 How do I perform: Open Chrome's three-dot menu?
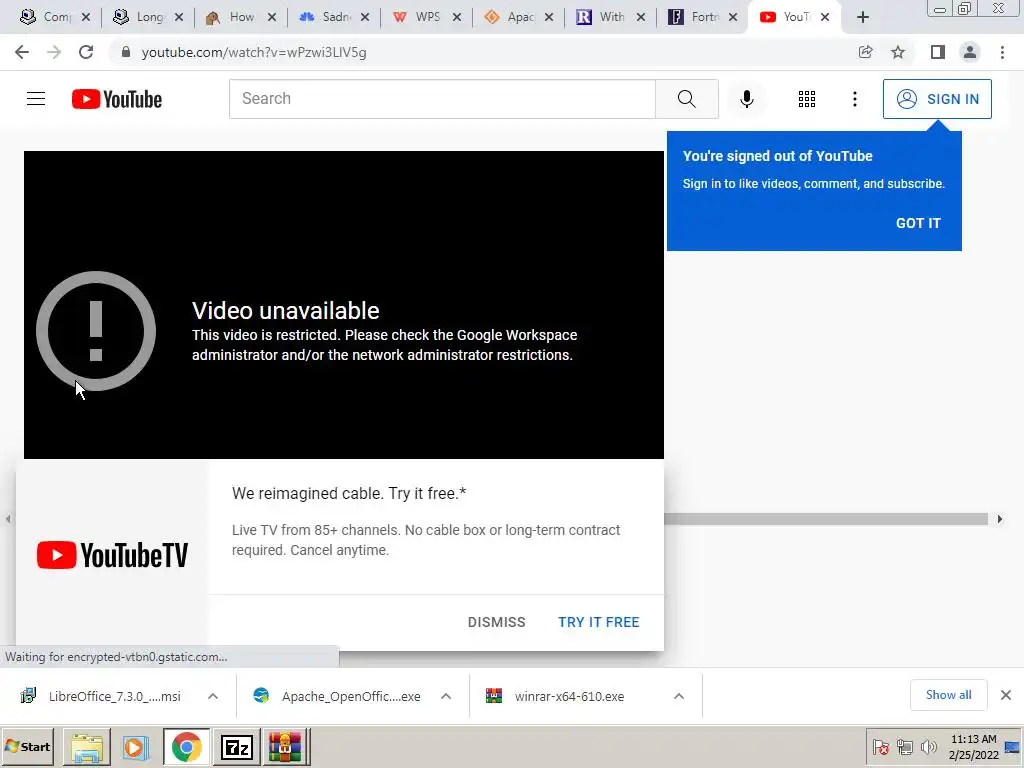point(1002,52)
